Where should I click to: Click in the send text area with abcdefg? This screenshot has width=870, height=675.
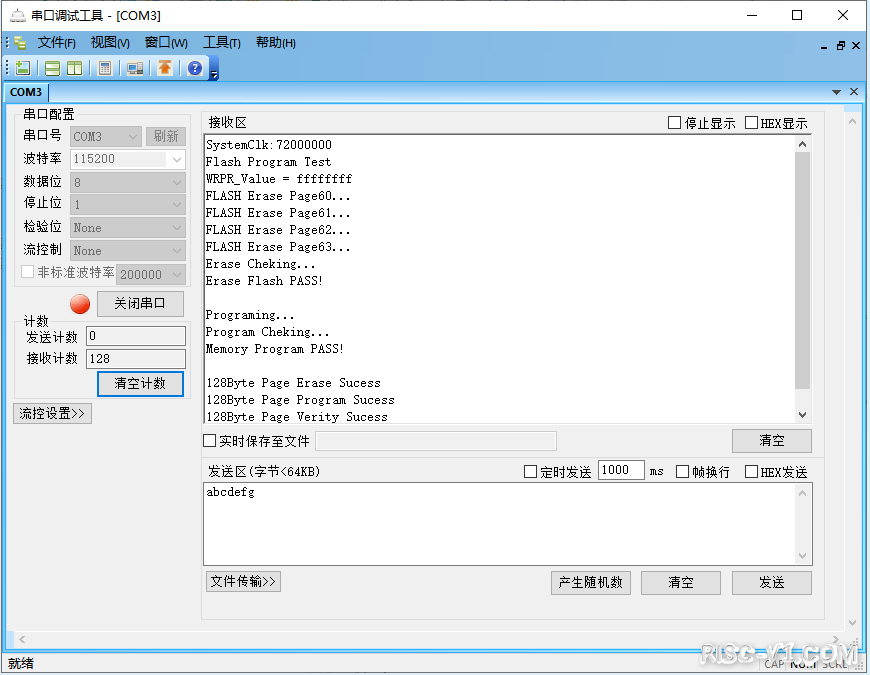point(499,524)
